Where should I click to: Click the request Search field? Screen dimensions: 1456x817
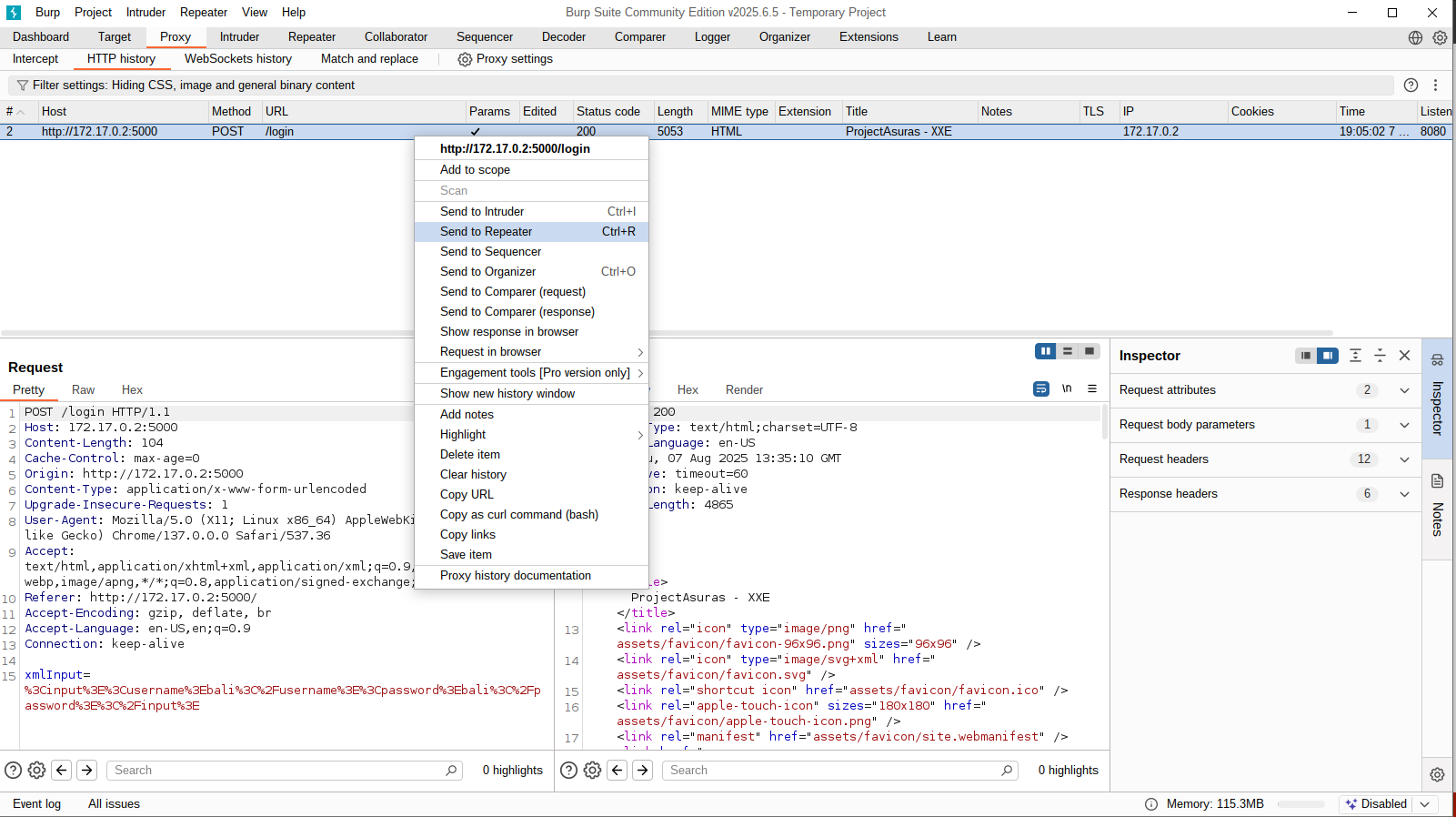285,771
